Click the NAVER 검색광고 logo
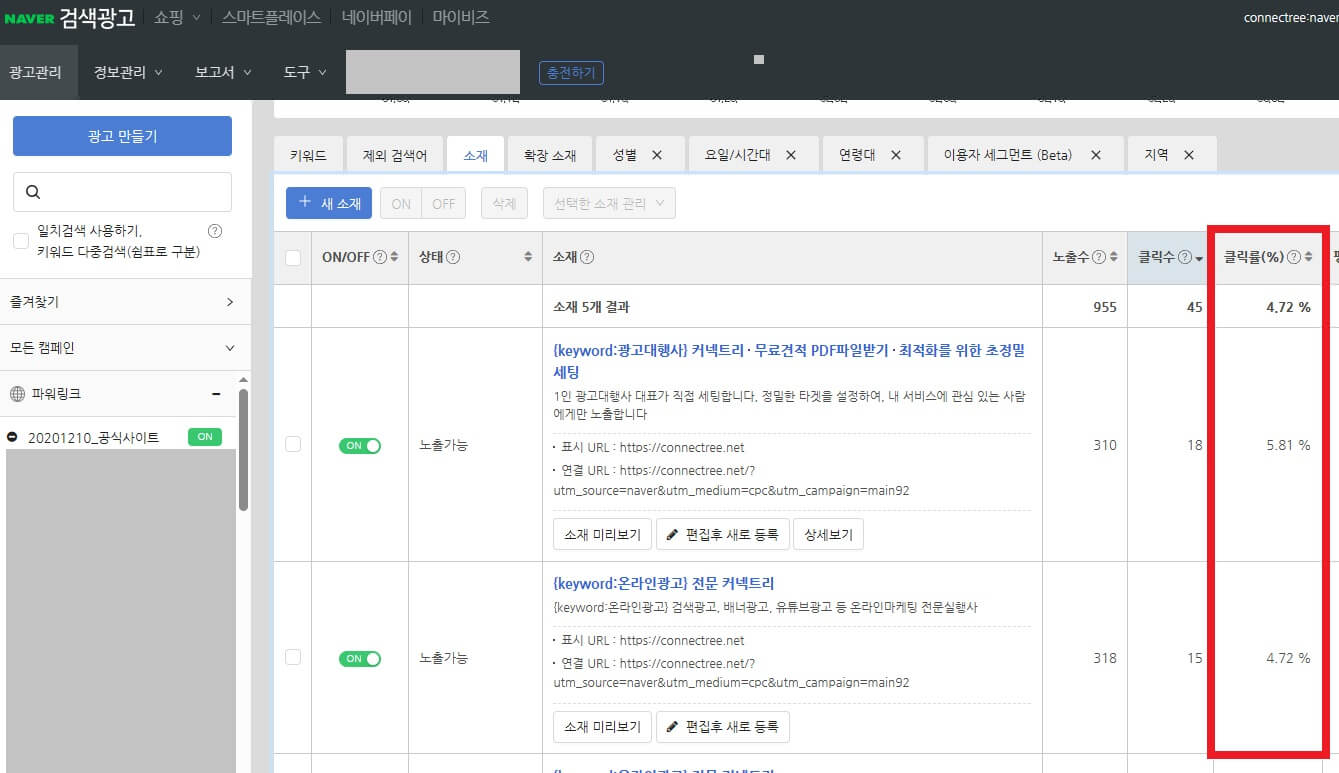Screen dimensions: 1339x773 click(70, 17)
